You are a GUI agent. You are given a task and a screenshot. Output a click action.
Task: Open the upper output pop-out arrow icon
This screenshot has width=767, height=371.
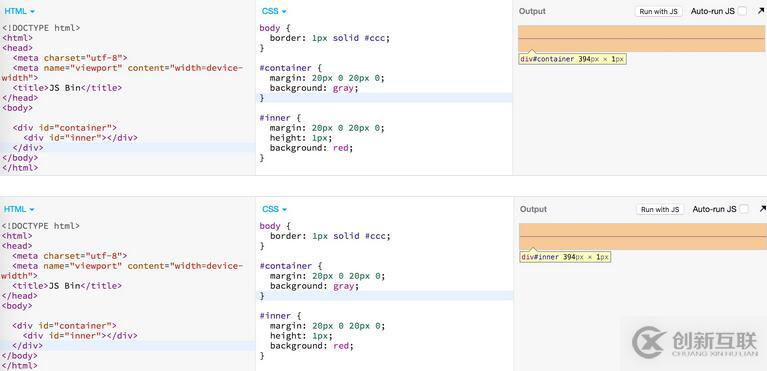(762, 11)
